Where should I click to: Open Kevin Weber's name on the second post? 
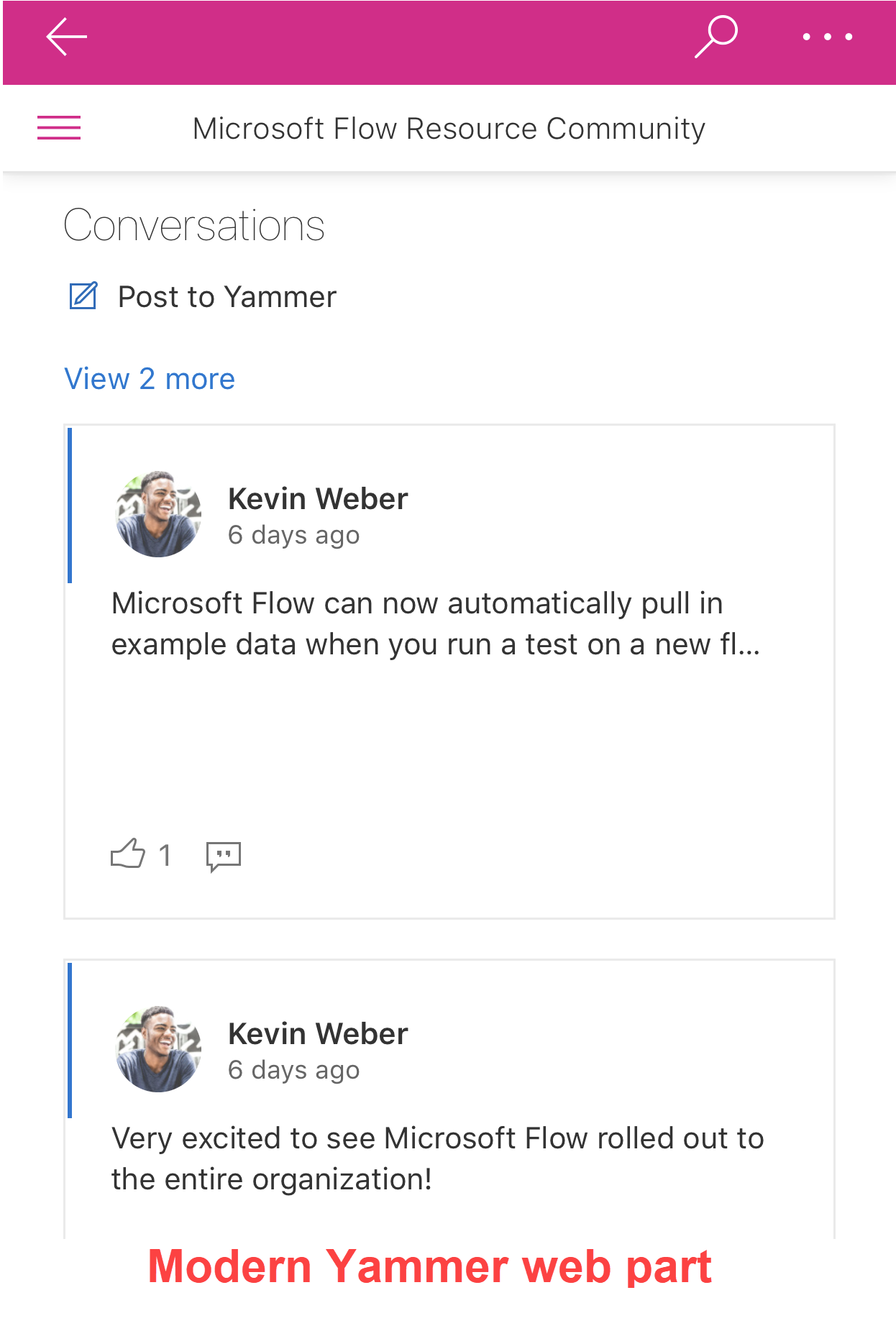pyautogui.click(x=318, y=1033)
